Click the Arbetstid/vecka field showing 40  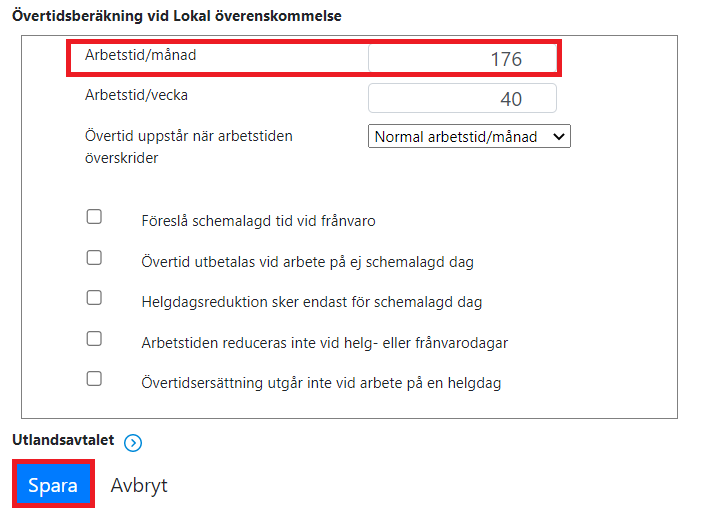coord(462,98)
